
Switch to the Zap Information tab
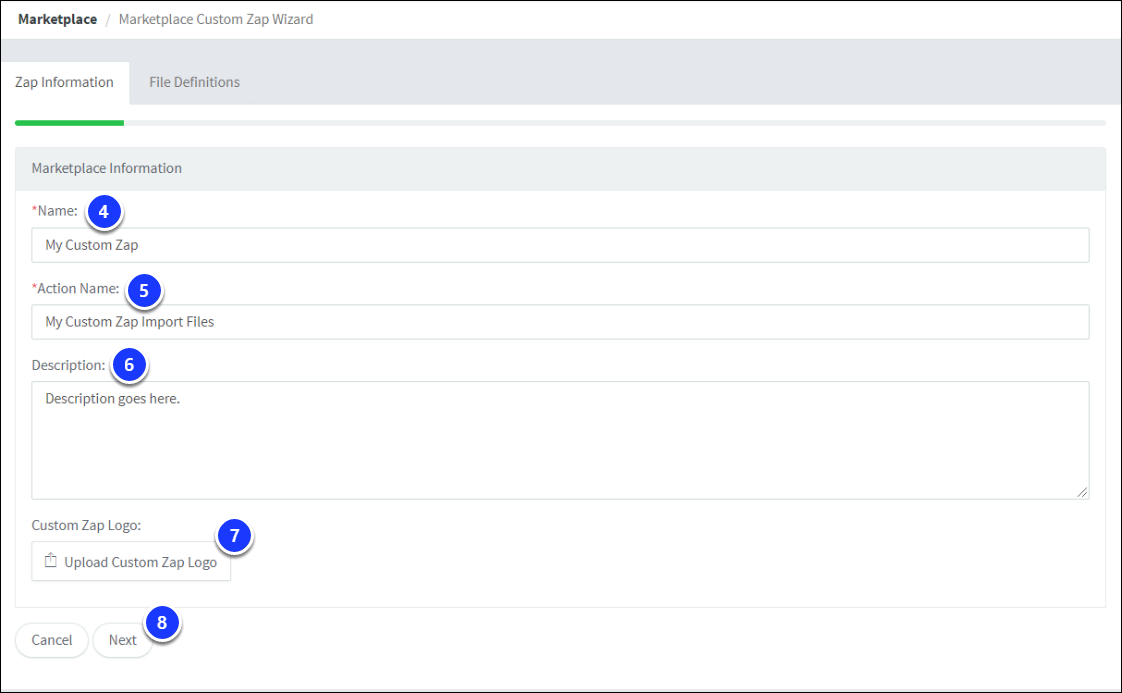64,82
